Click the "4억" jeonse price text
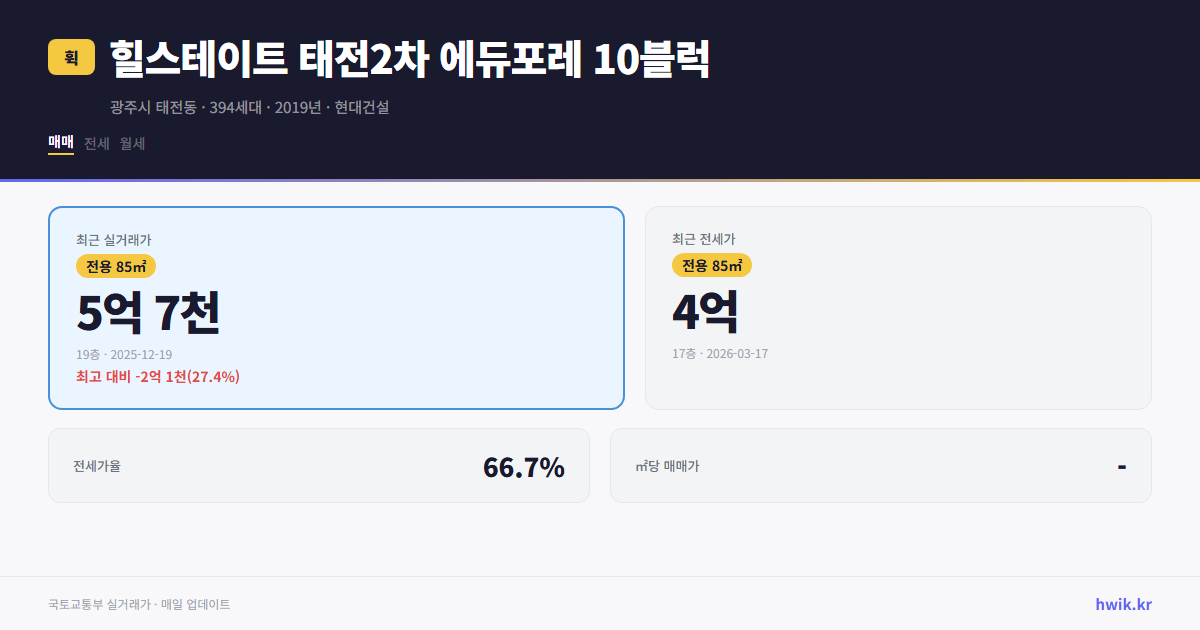Screen dimensions: 1200x630 pyautogui.click(x=705, y=311)
